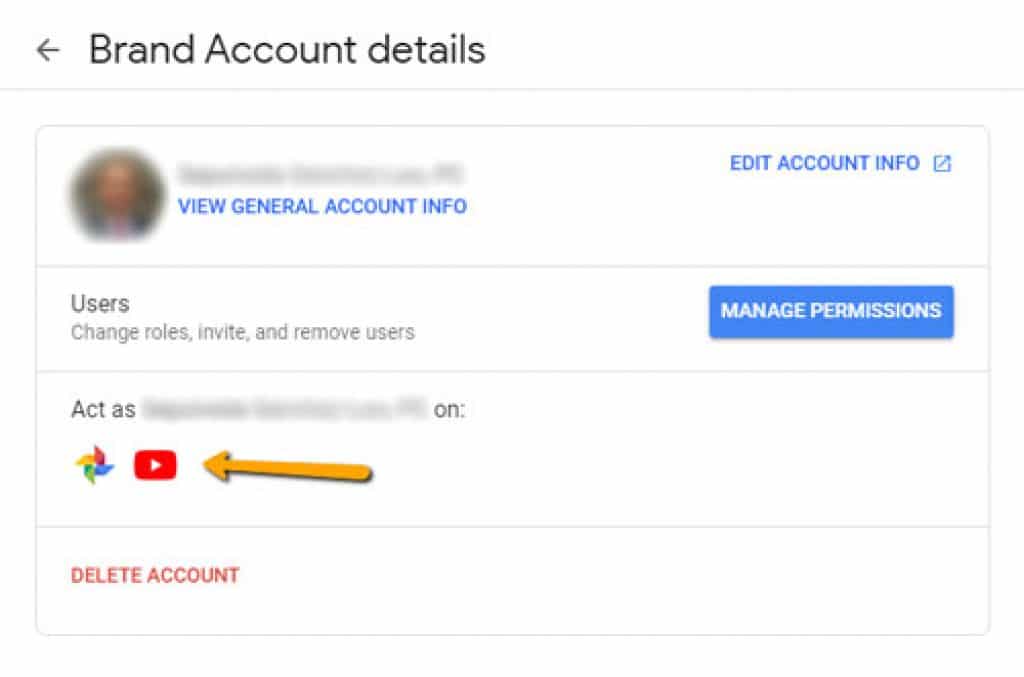Click 'Change roles, invite, and remove users' text
This screenshot has height=677, width=1024.
tap(242, 332)
